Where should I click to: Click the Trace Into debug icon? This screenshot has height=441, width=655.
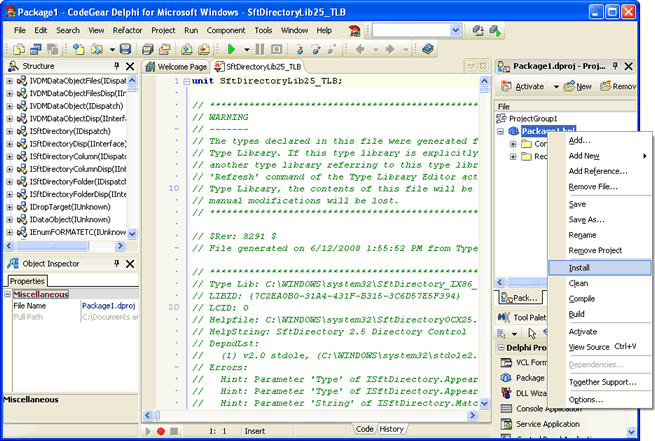300,49
